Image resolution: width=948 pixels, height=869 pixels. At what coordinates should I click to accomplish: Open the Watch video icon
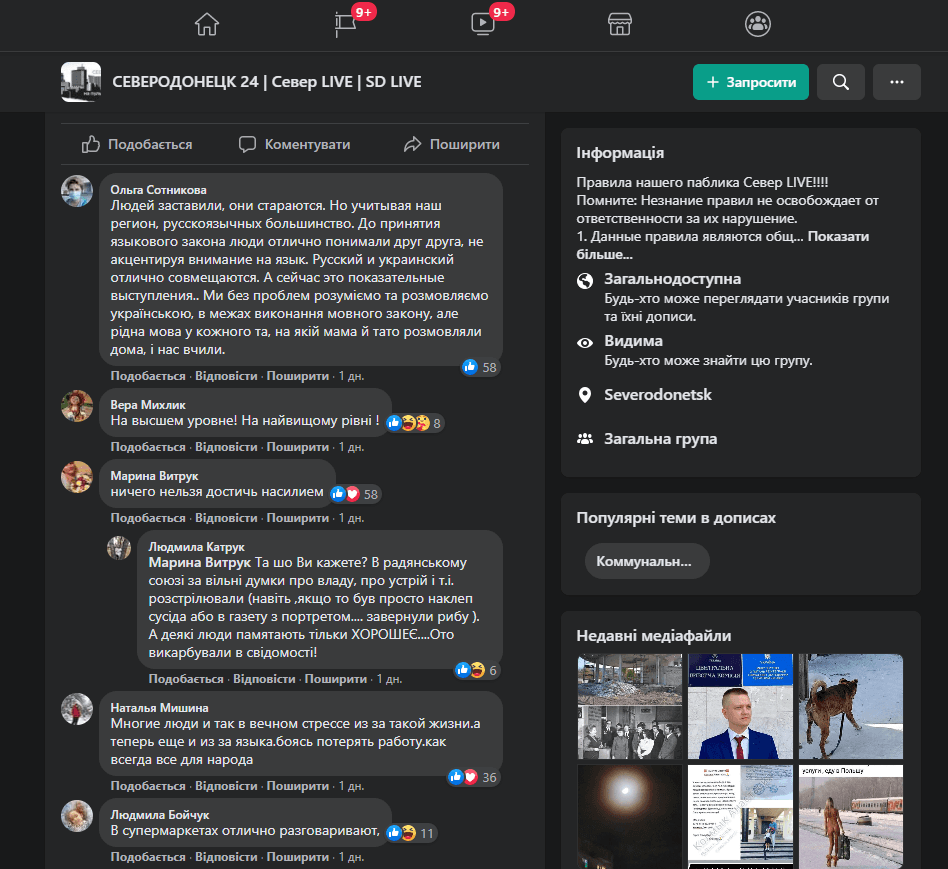(x=482, y=24)
